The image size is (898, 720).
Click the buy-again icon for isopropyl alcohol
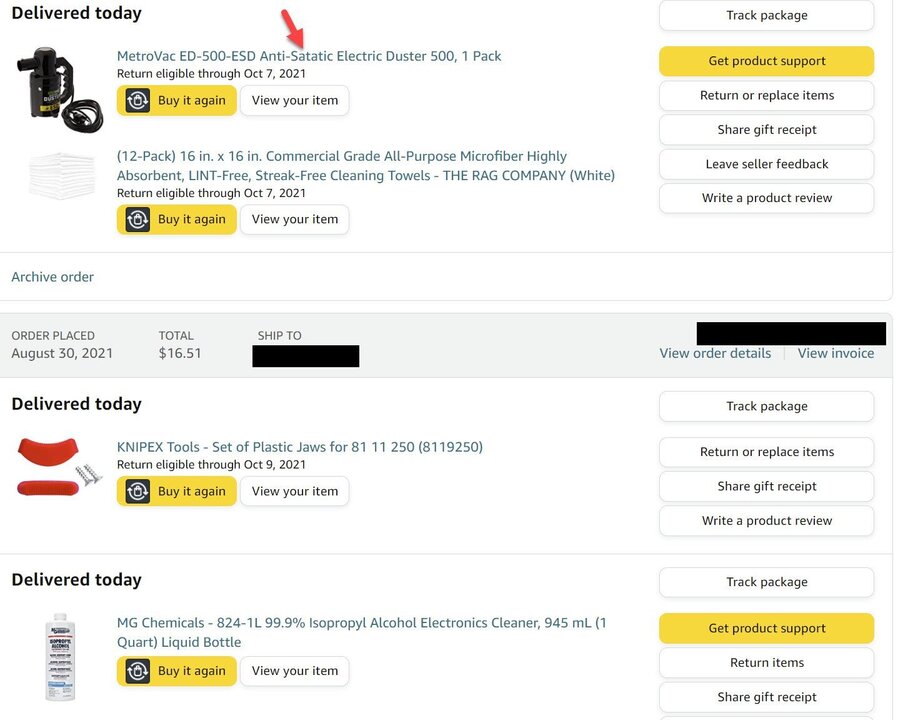138,671
